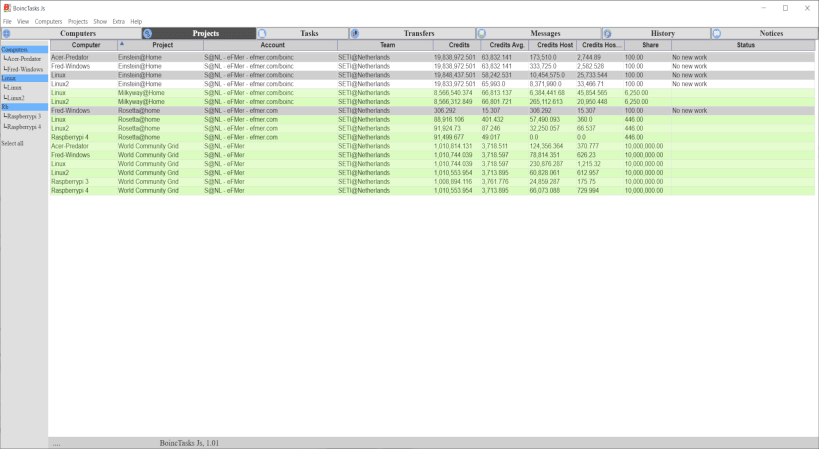Open the Computers menu in the menu bar
Image resolution: width=819 pixels, height=449 pixels.
49,21
